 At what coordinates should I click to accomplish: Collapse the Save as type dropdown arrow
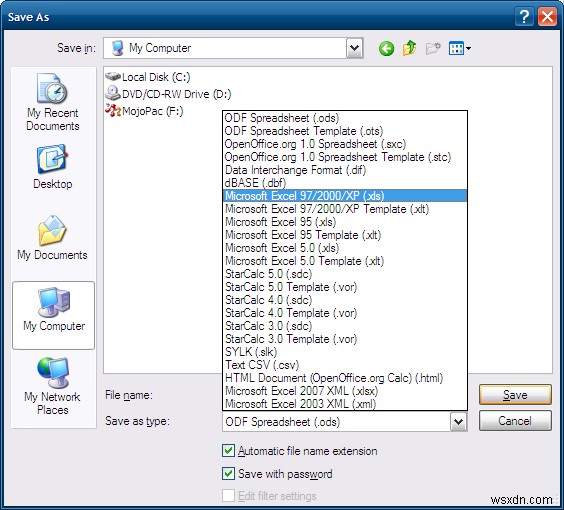458,422
